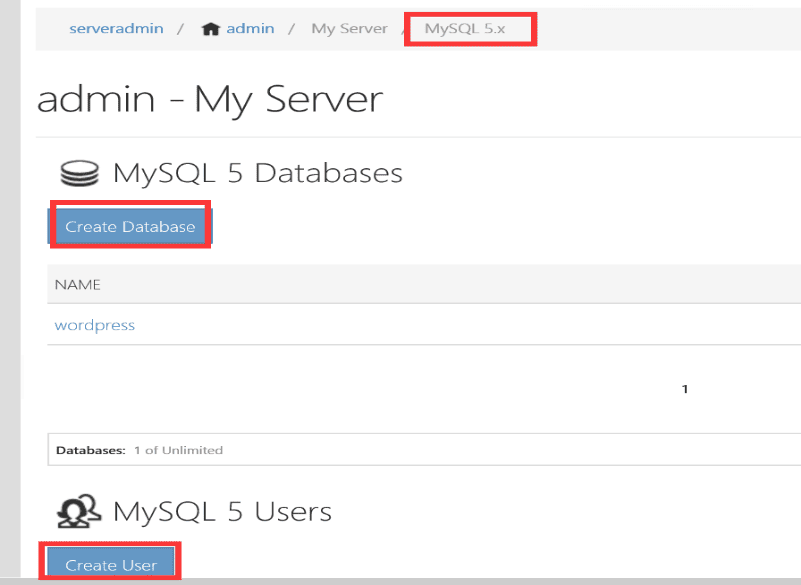Image resolution: width=801 pixels, height=585 pixels.
Task: Open the wordpress database entry
Action: coord(94,325)
